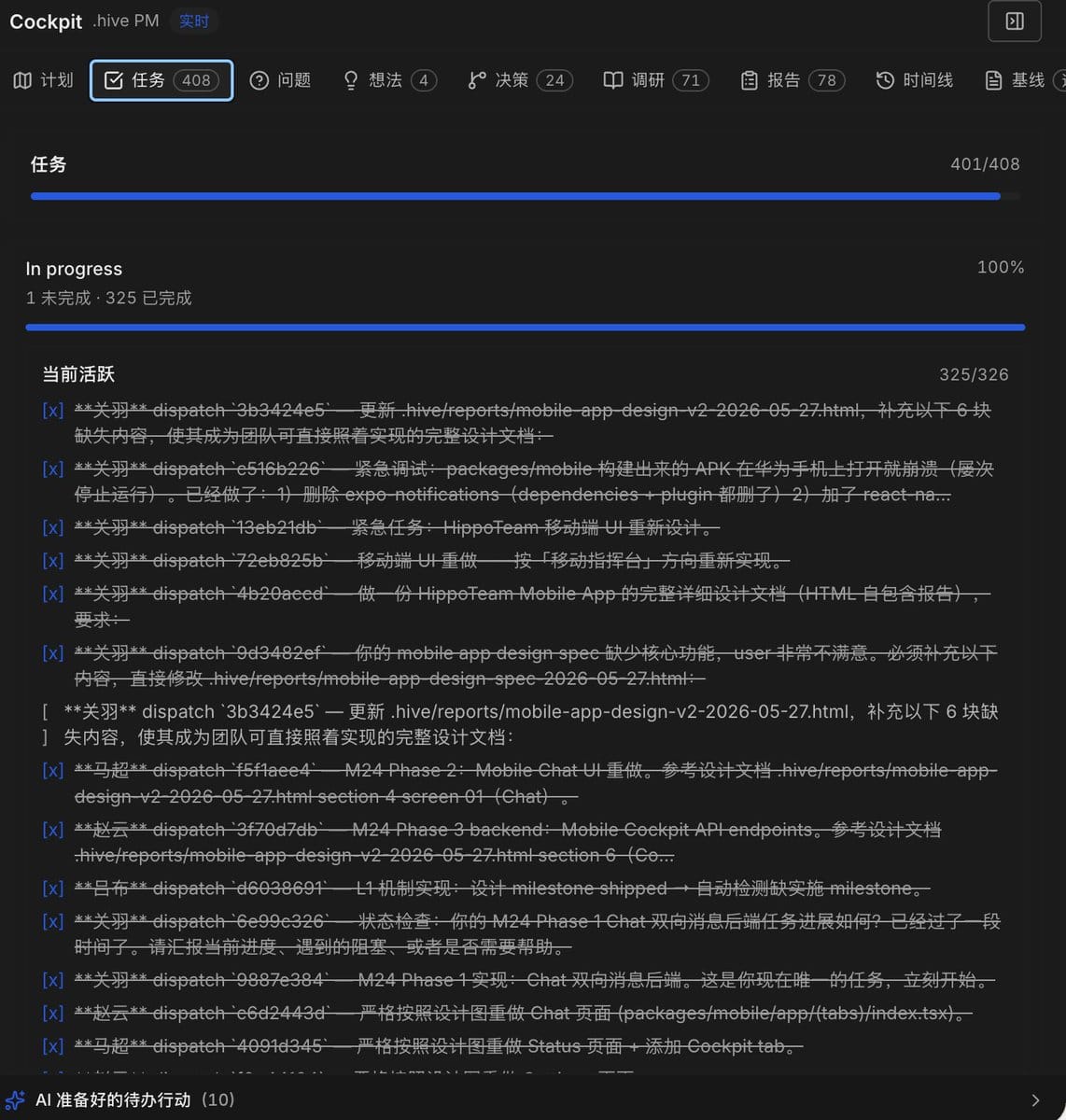This screenshot has width=1066, height=1120.
Task: Uncheck 吕布 dispatch d6038691 checkbox
Action: tap(53, 888)
